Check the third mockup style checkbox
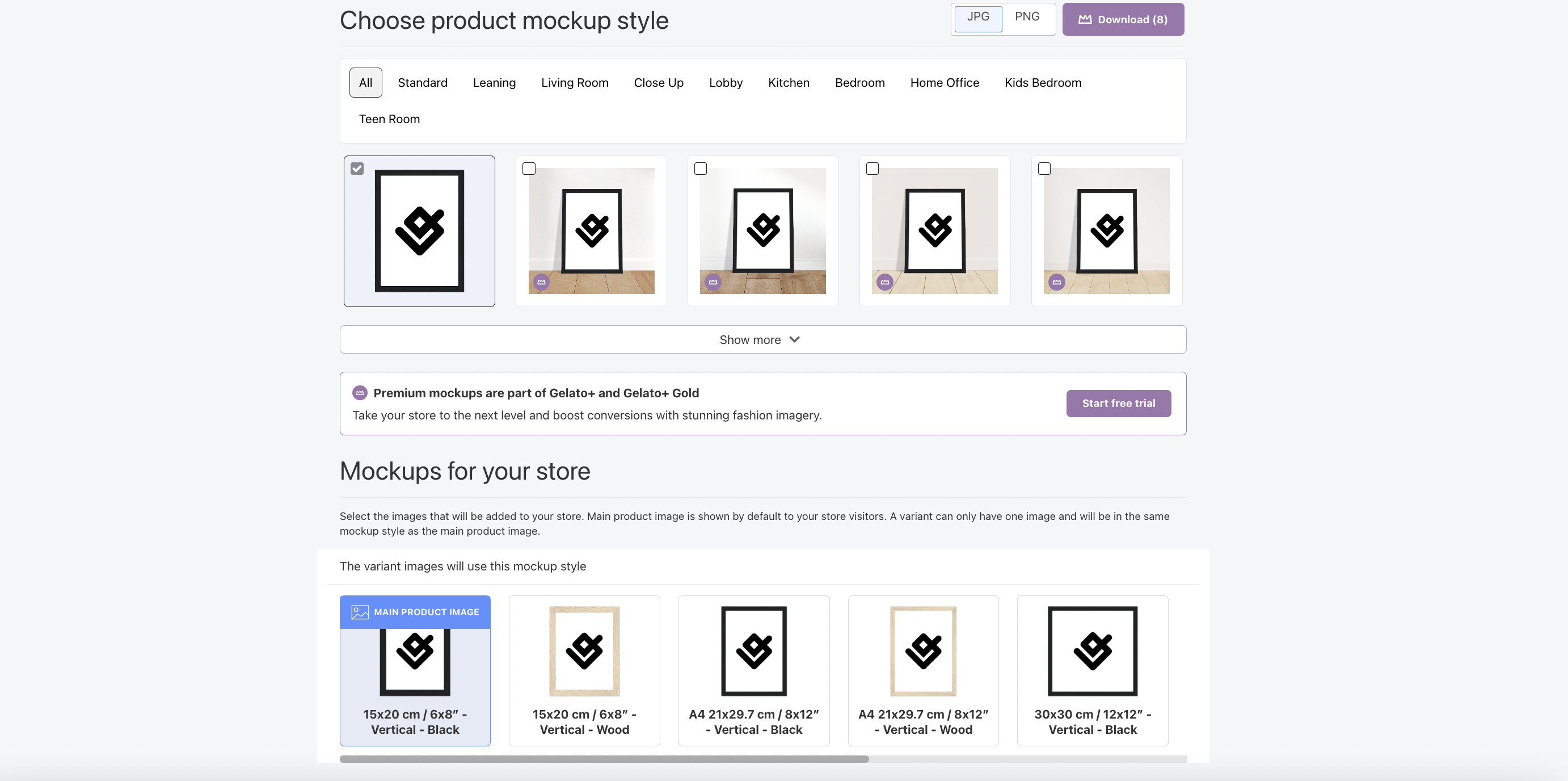 click(x=701, y=169)
